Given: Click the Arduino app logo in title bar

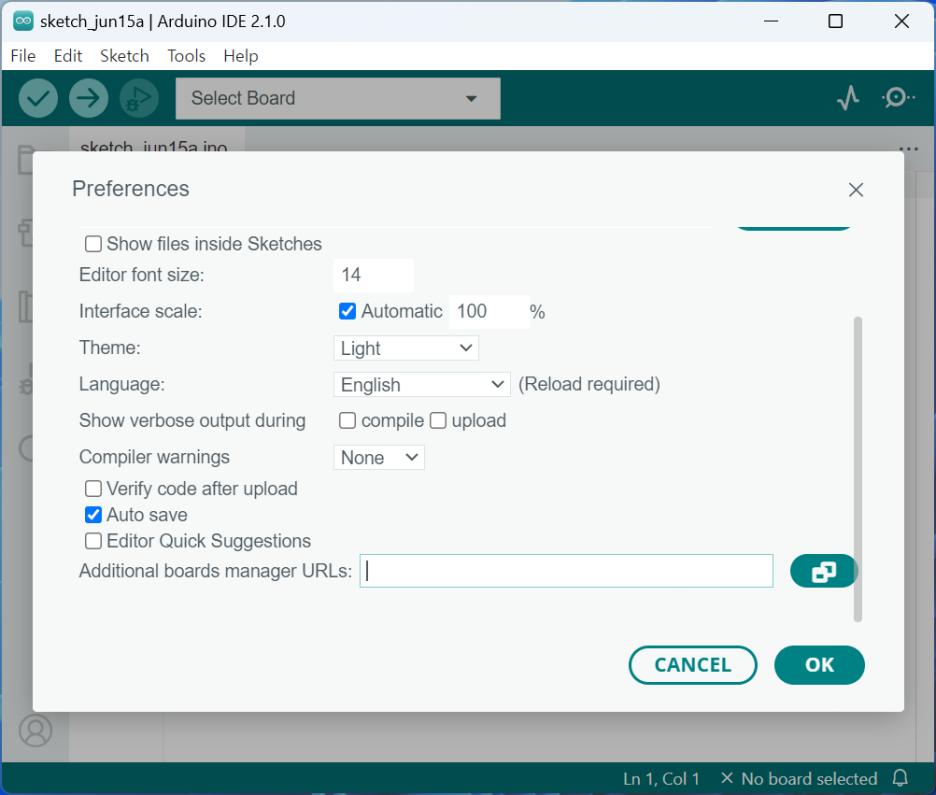Looking at the screenshot, I should [23, 21].
